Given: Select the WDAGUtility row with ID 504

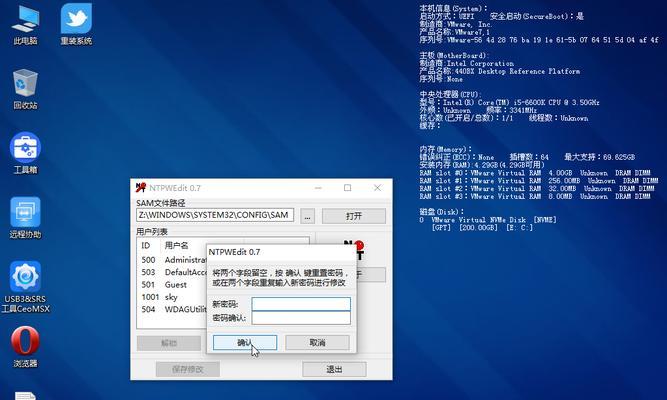Looking at the screenshot, I should (x=174, y=309).
